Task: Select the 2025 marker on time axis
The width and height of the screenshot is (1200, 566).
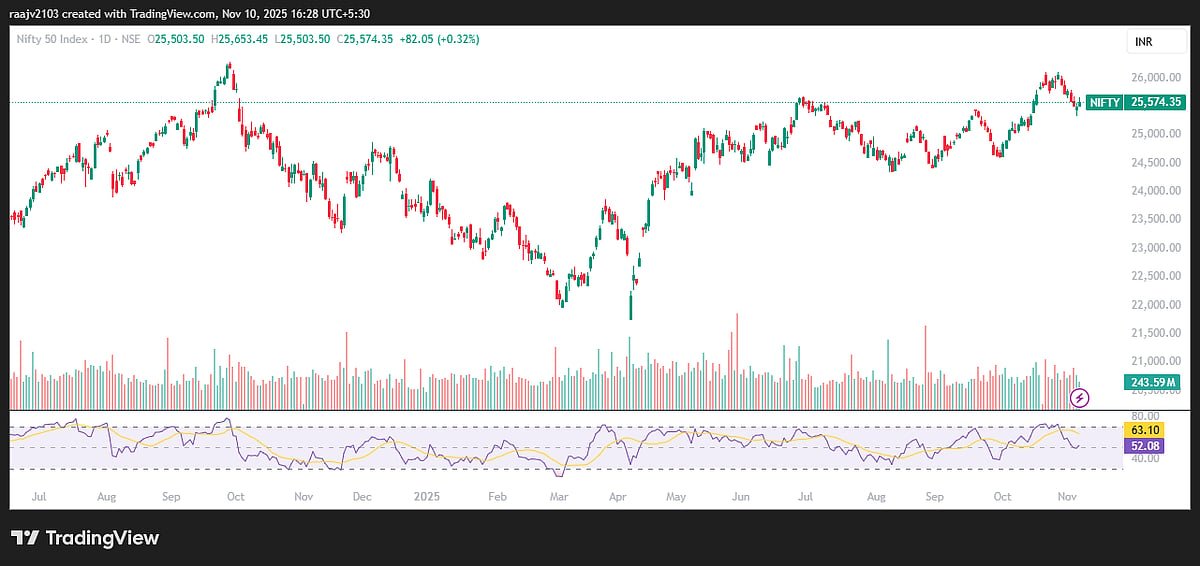Action: (427, 496)
